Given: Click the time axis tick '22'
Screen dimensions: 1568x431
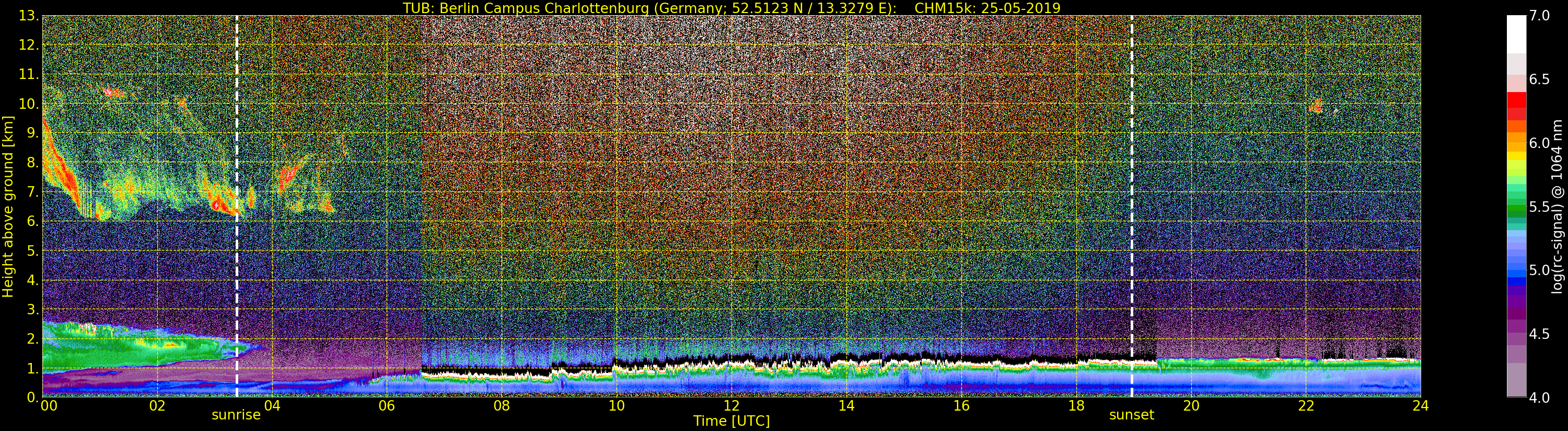Looking at the screenshot, I should point(1306,406).
